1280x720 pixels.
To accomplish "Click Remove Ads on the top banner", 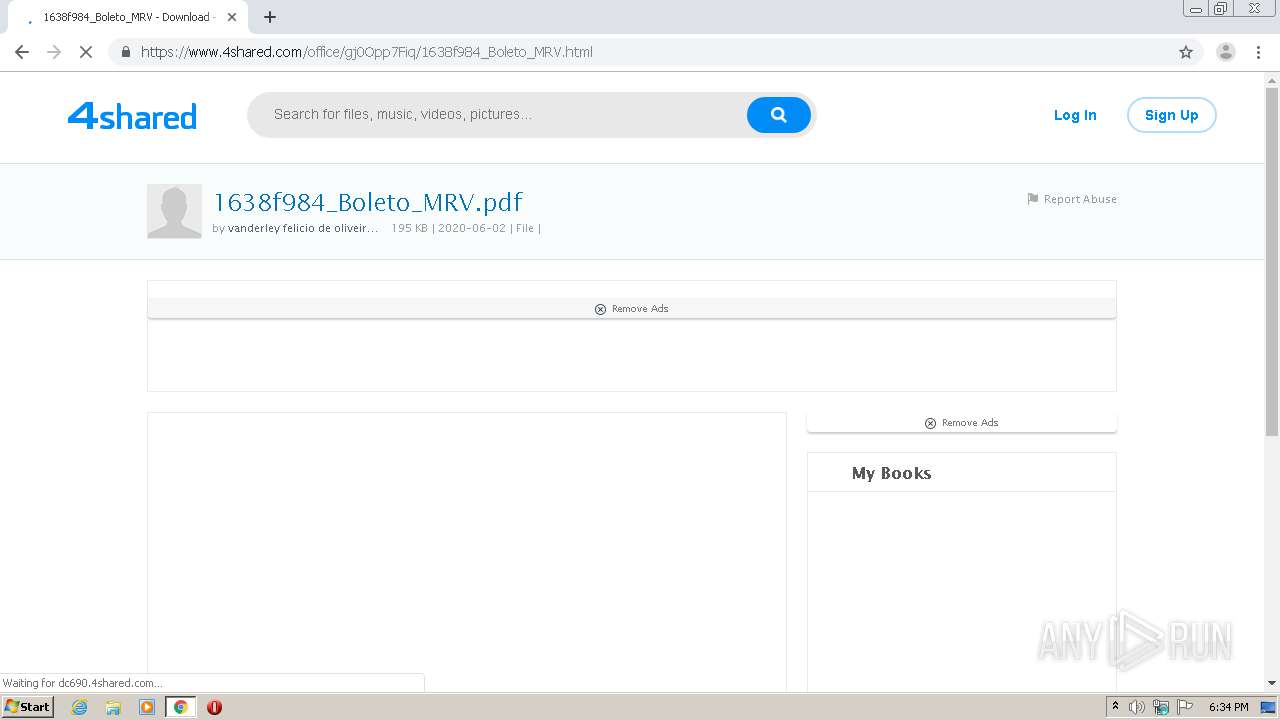I will (631, 309).
